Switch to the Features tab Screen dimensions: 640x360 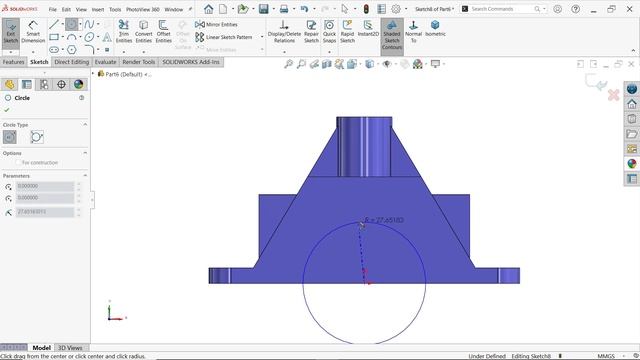click(13, 62)
